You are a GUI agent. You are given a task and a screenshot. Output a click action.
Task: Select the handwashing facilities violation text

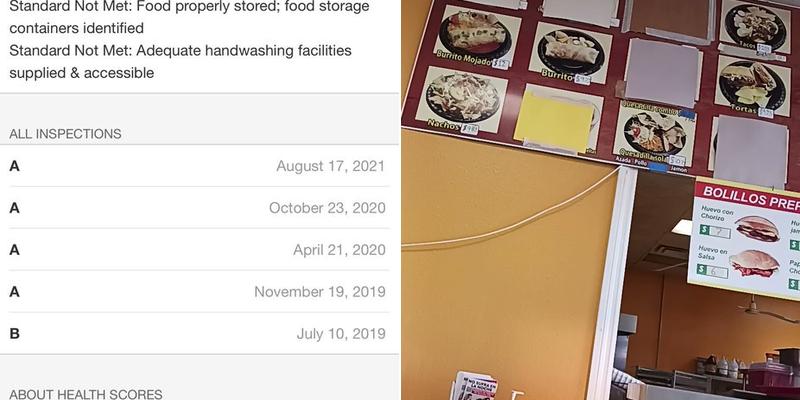pyautogui.click(x=180, y=62)
